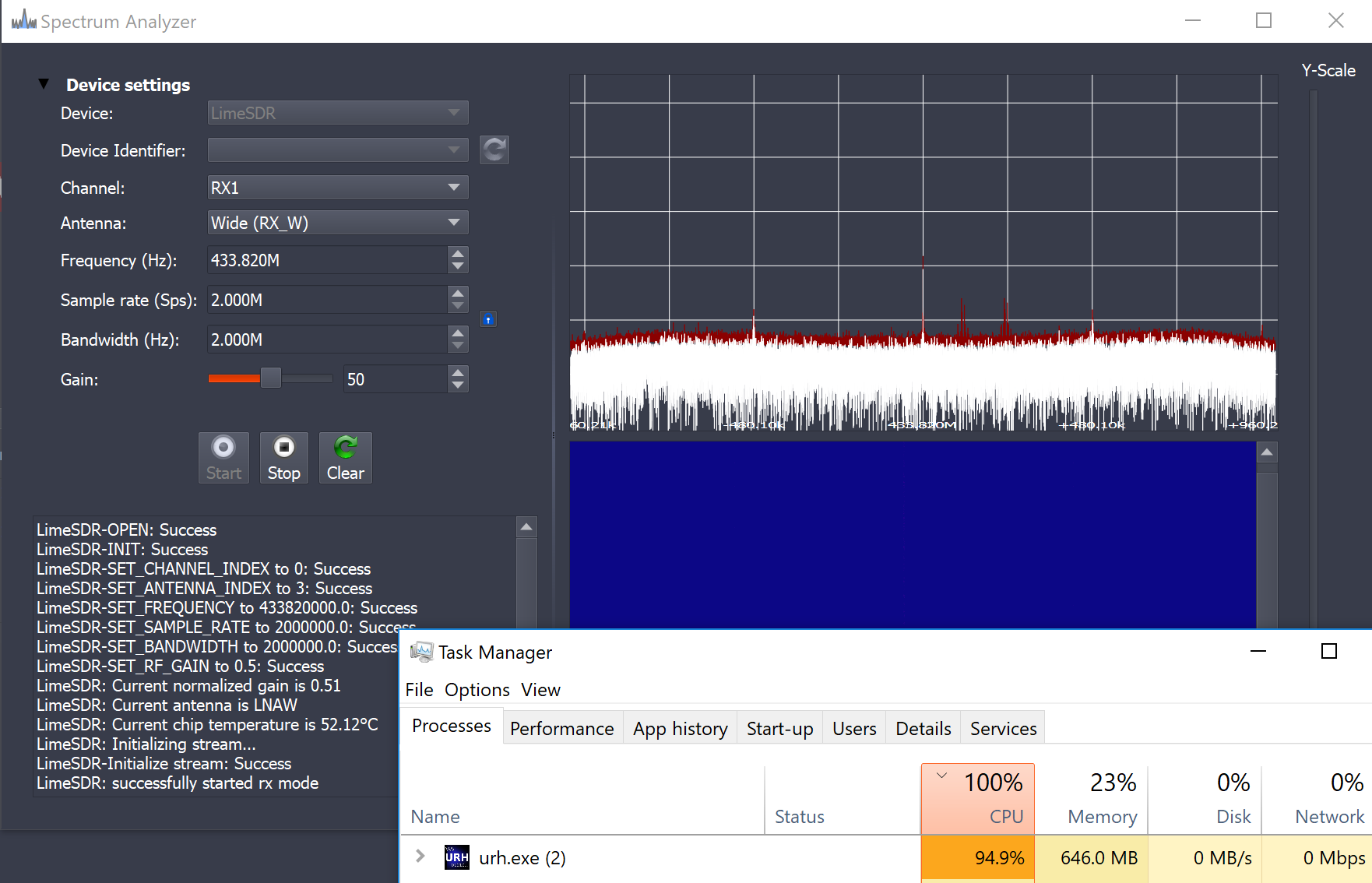Click the blue arrow beside Sample rate
Viewport: 1372px width, 883px height.
(487, 318)
